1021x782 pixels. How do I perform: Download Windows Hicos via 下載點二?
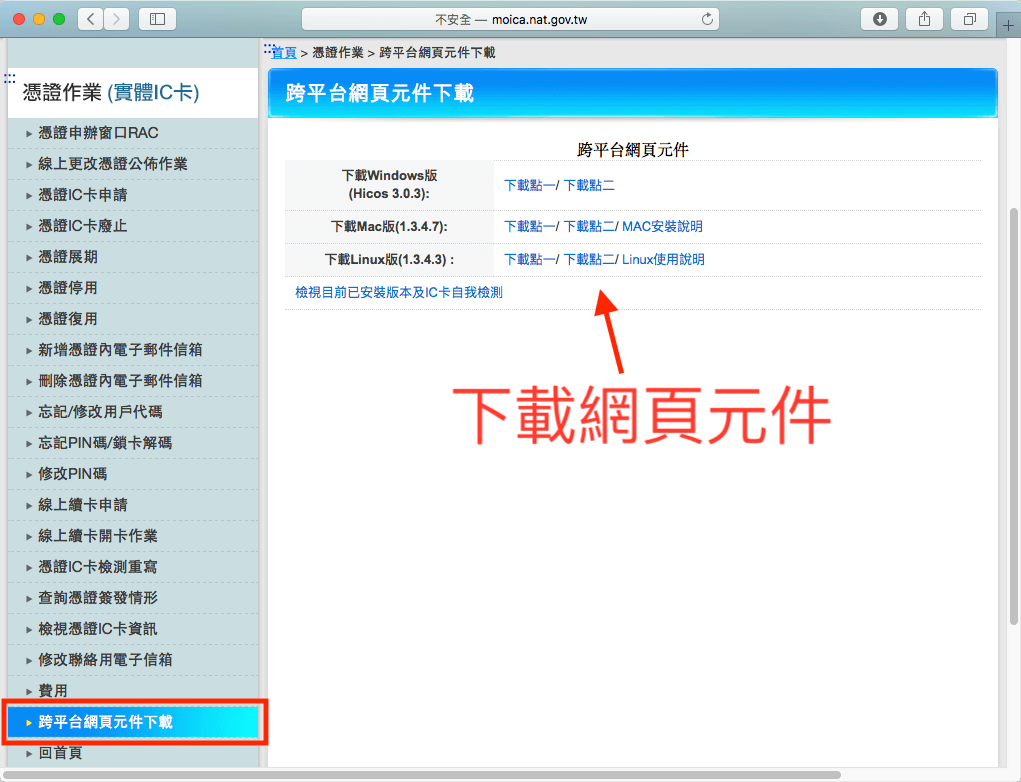(x=589, y=186)
